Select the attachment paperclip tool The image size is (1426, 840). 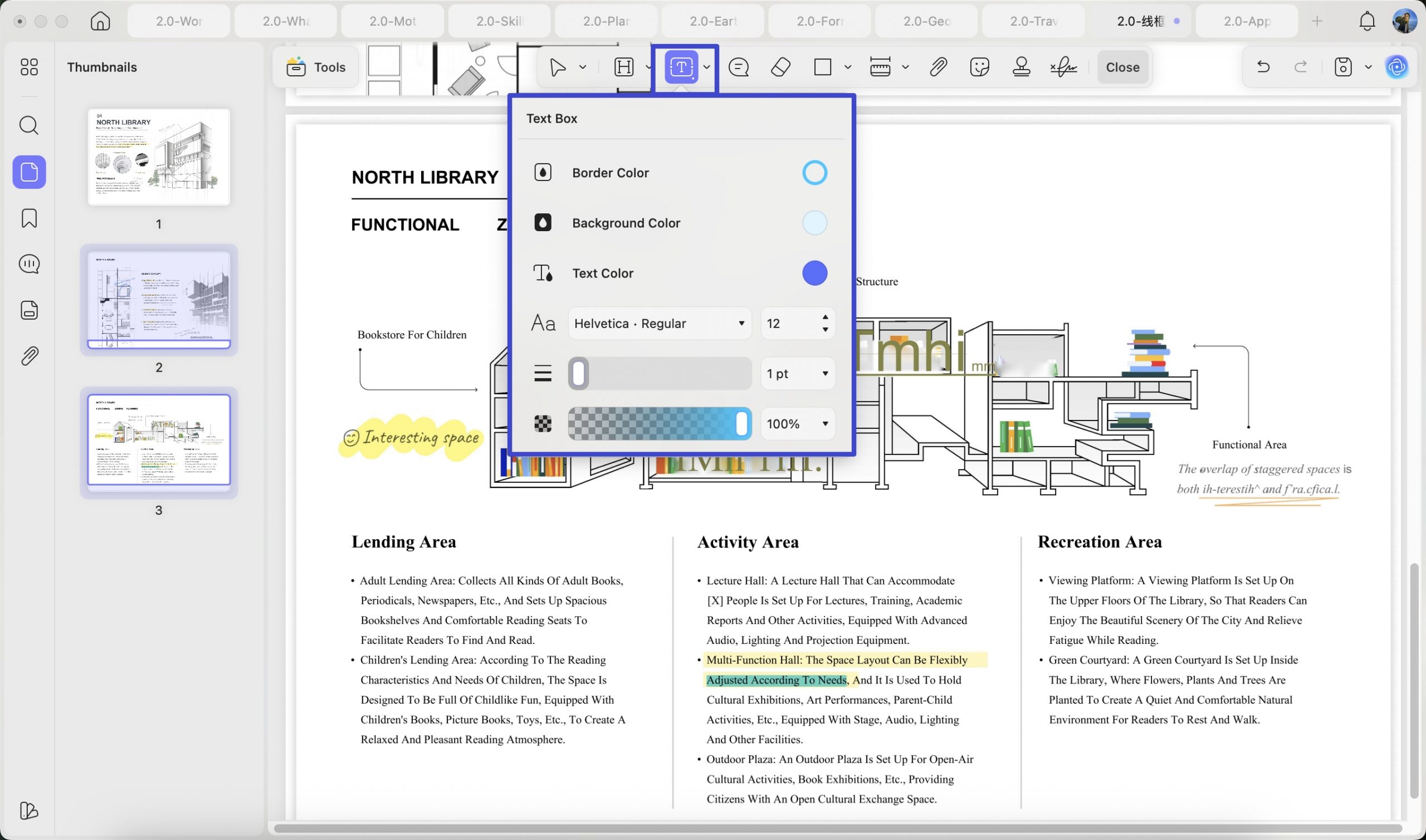point(937,67)
